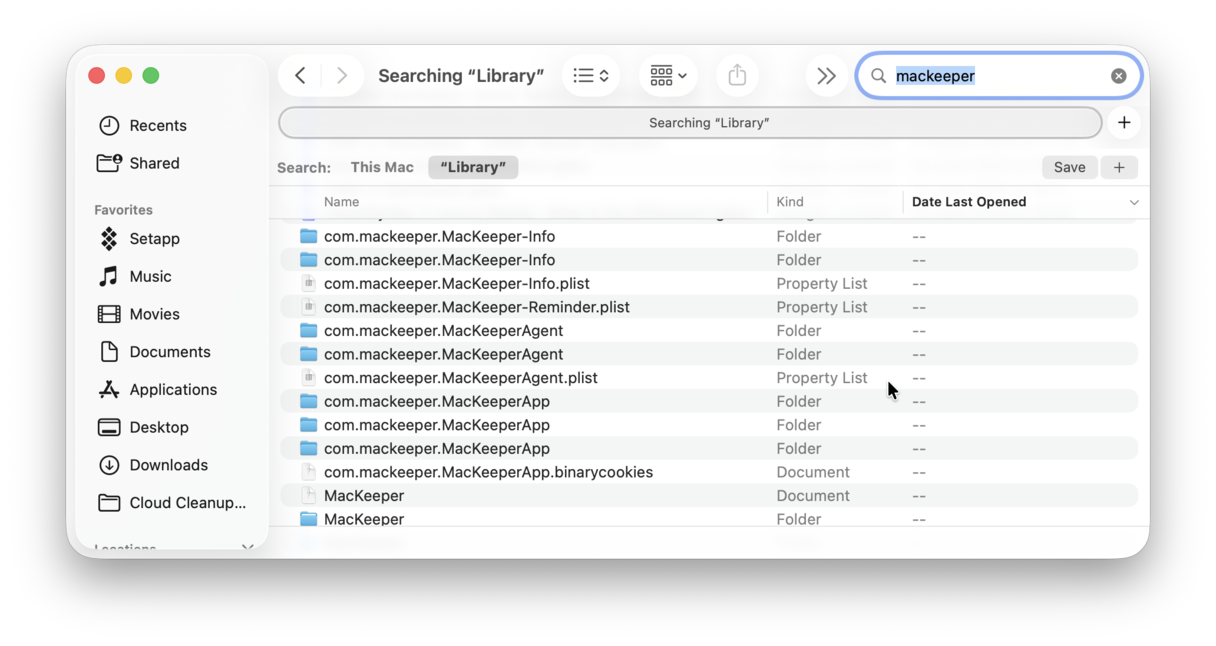Open the list view switcher

tap(591, 76)
